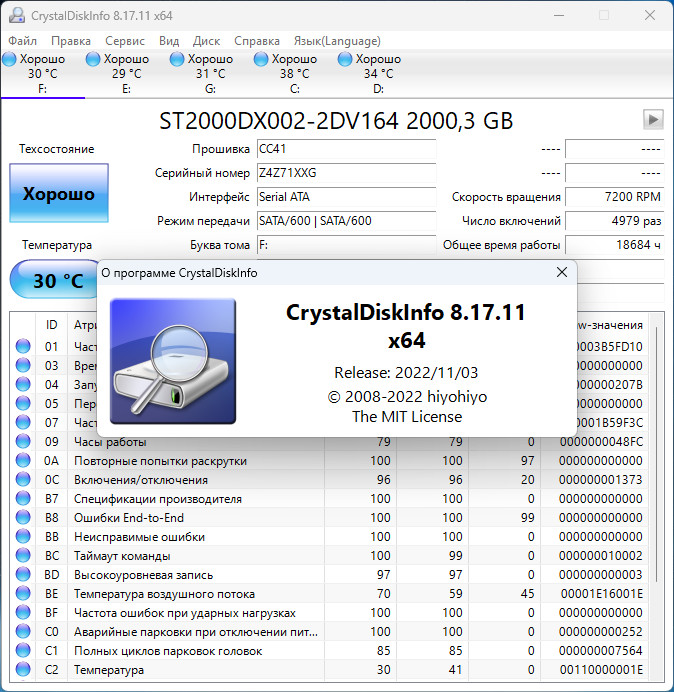This screenshot has height=692, width=674.
Task: Click raw value 0000000048FC
Action: pyautogui.click(x=601, y=442)
